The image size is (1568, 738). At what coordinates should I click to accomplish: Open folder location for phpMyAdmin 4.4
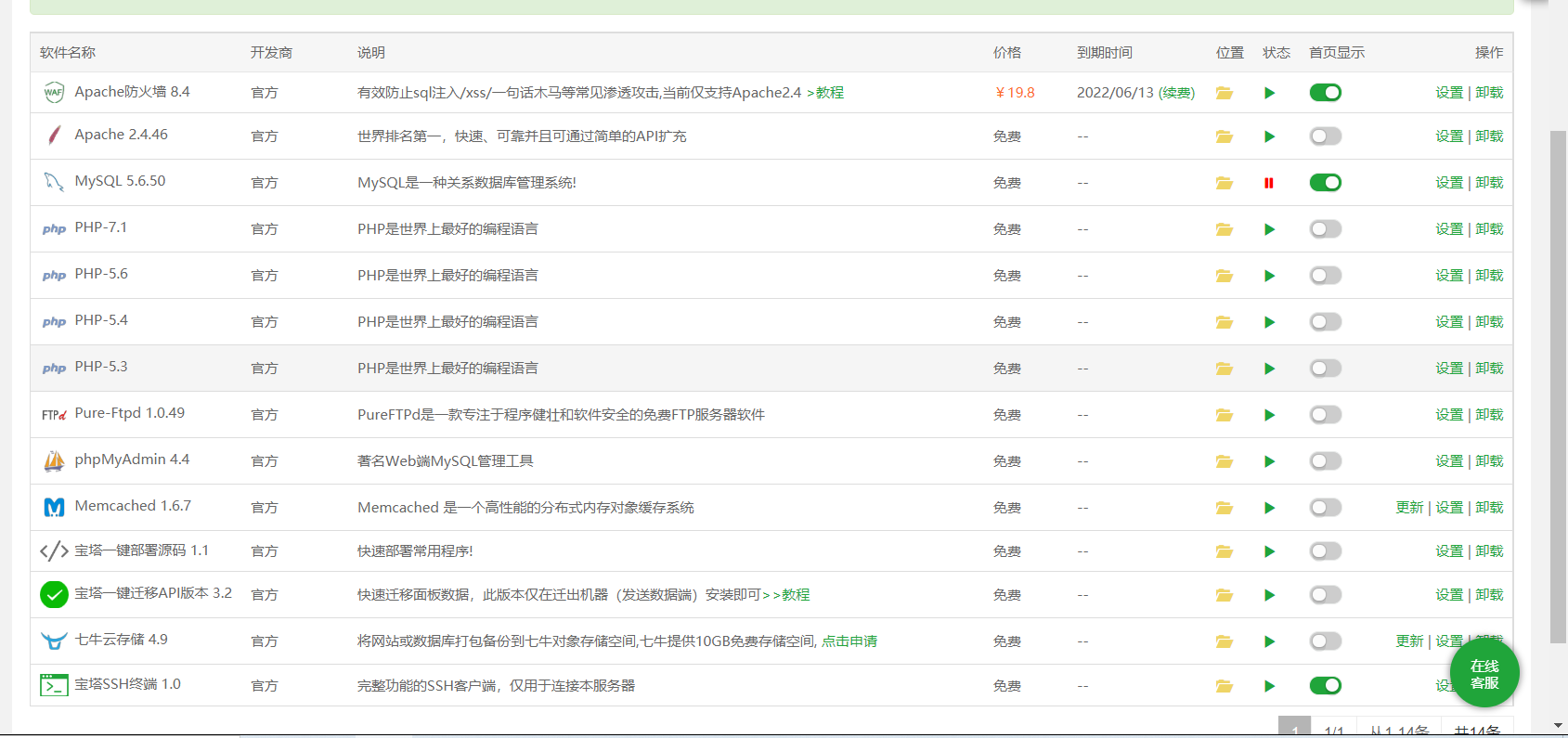[x=1225, y=461]
